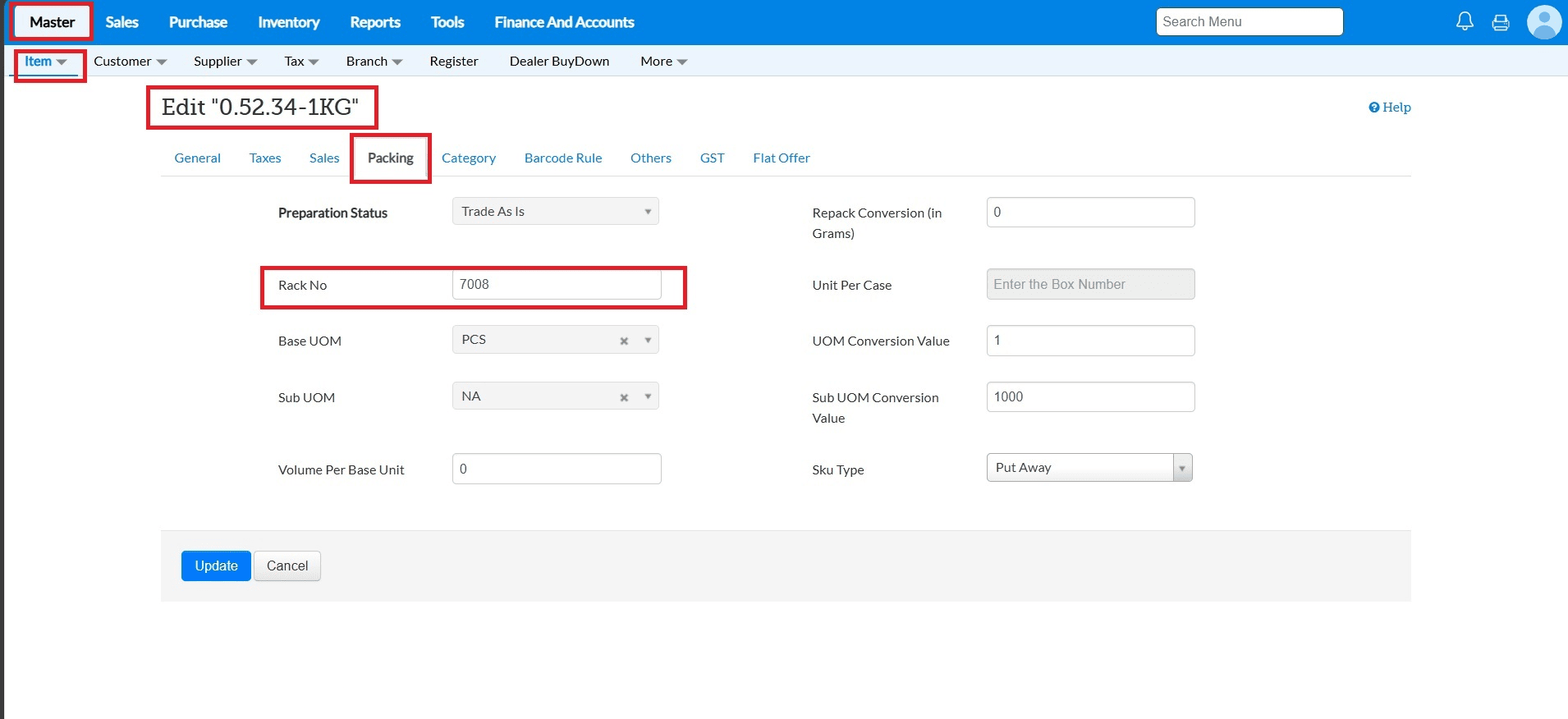Open the Finance And Accounts menu
The height and width of the screenshot is (719, 1568).
564,22
